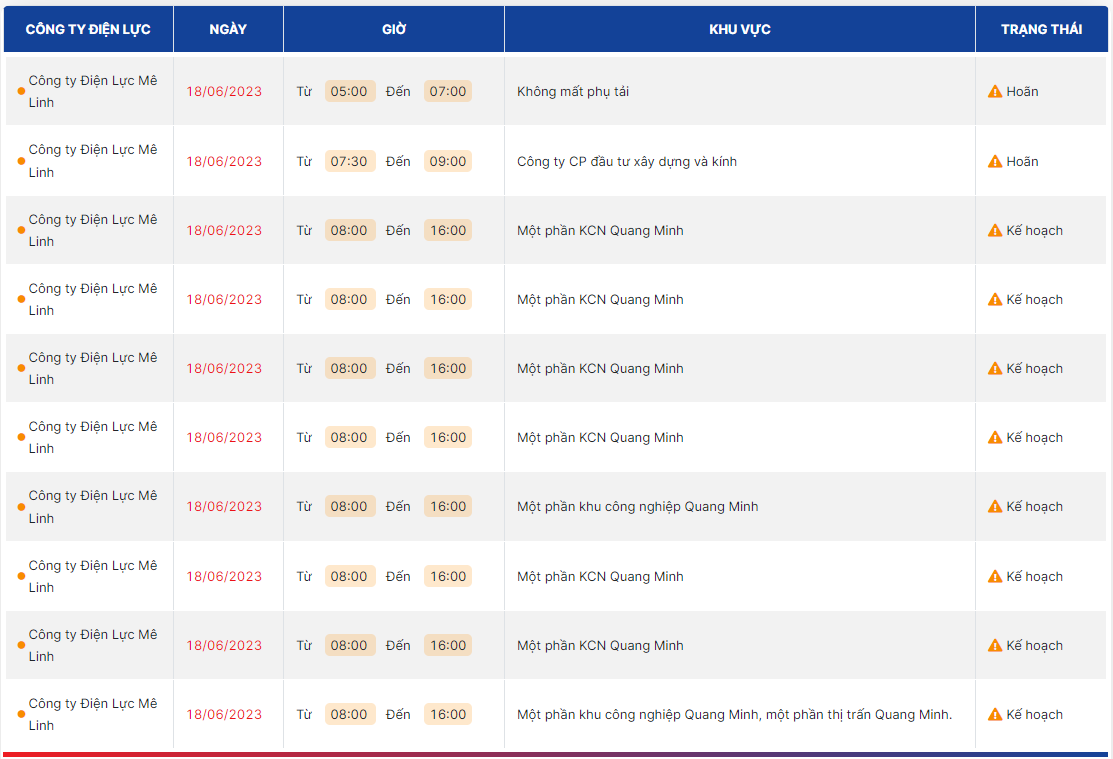Screen dimensions: 1113x759
Task: Click the CÔNG TY ĐIỆN LỰC column header
Action: (88, 29)
